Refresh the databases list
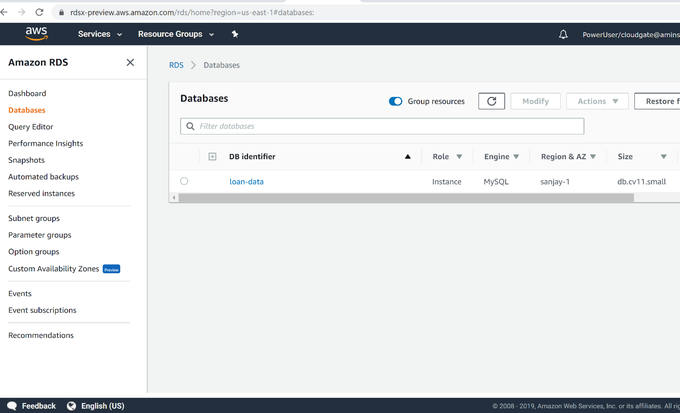Screen dimensions: 680x413 point(491,101)
